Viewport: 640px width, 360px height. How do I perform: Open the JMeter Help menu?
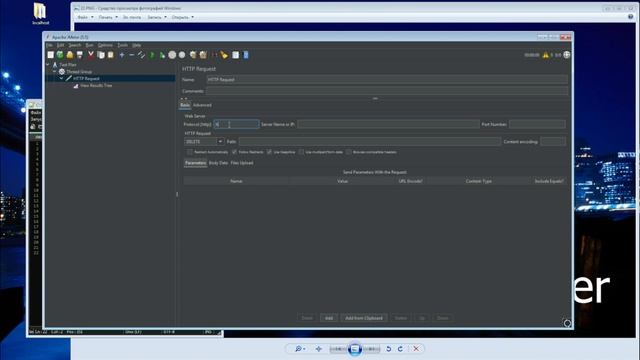tap(137, 45)
